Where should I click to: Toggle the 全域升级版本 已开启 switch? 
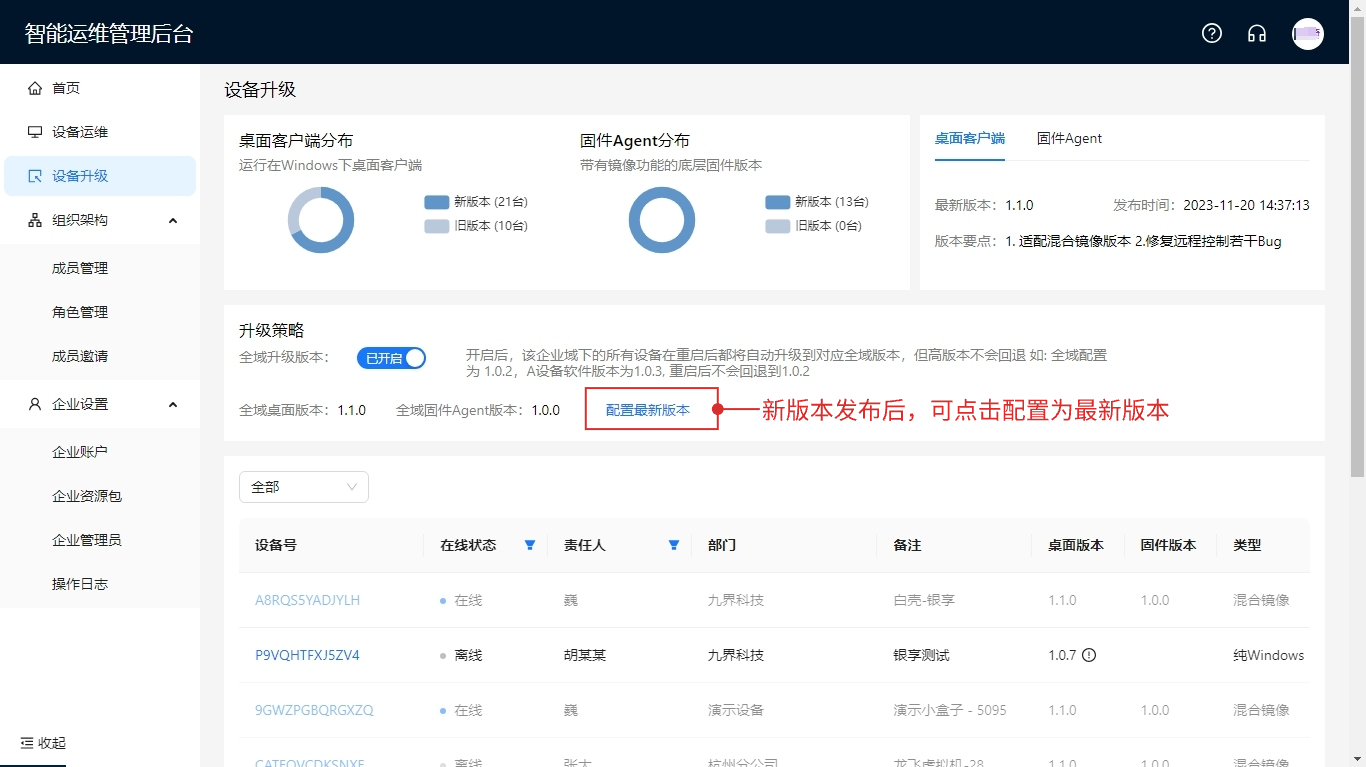pyautogui.click(x=391, y=358)
